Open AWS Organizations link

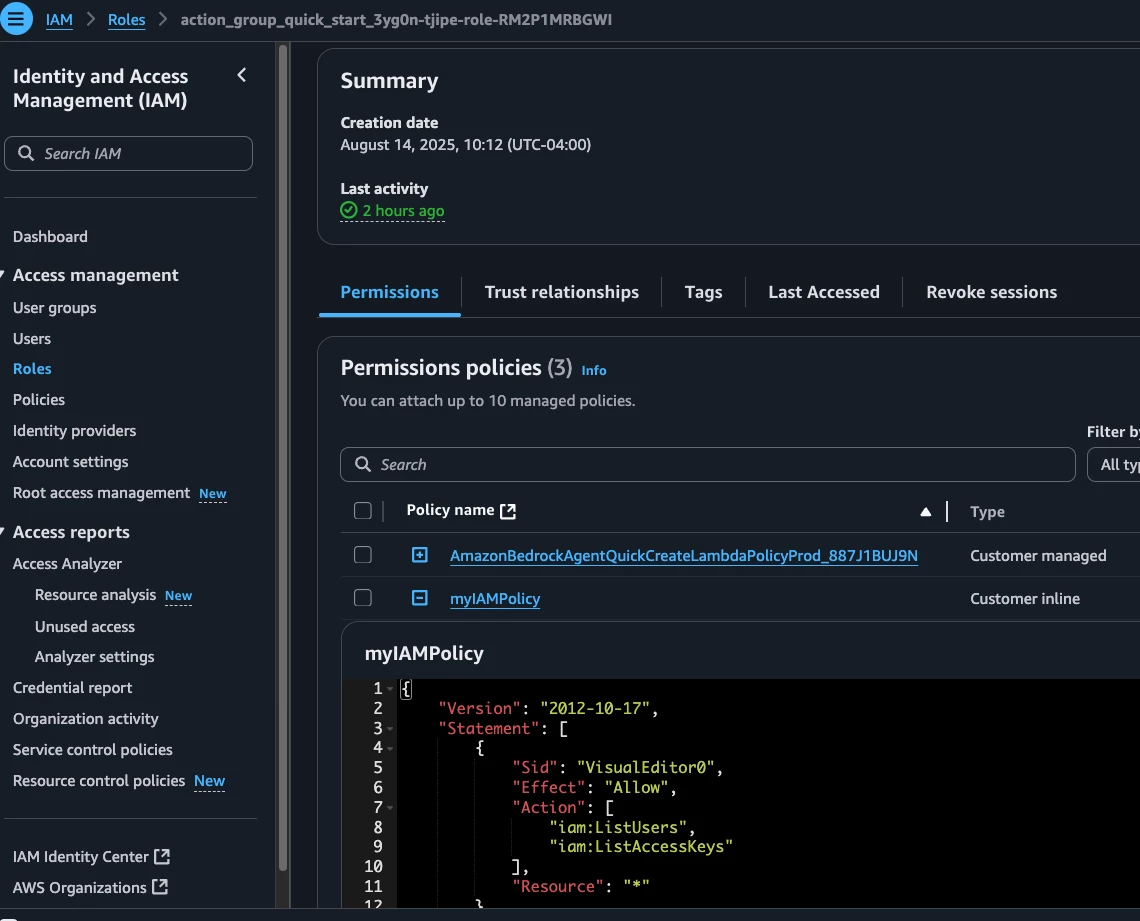tap(80, 888)
